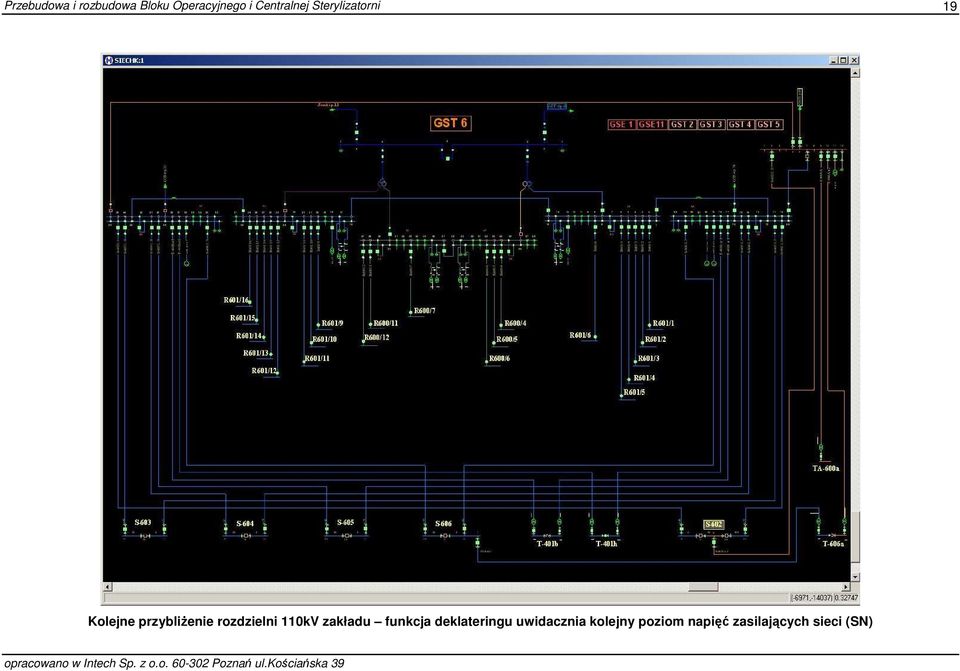
Task: Switch to GST 2 station view
Action: (x=681, y=124)
